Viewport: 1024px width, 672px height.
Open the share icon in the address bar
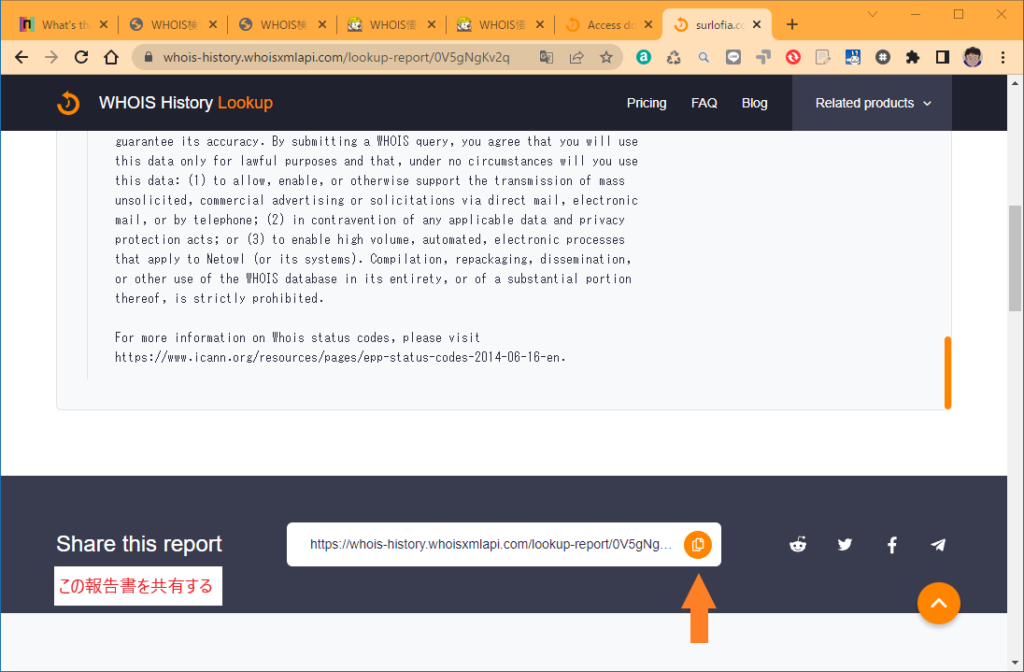576,57
